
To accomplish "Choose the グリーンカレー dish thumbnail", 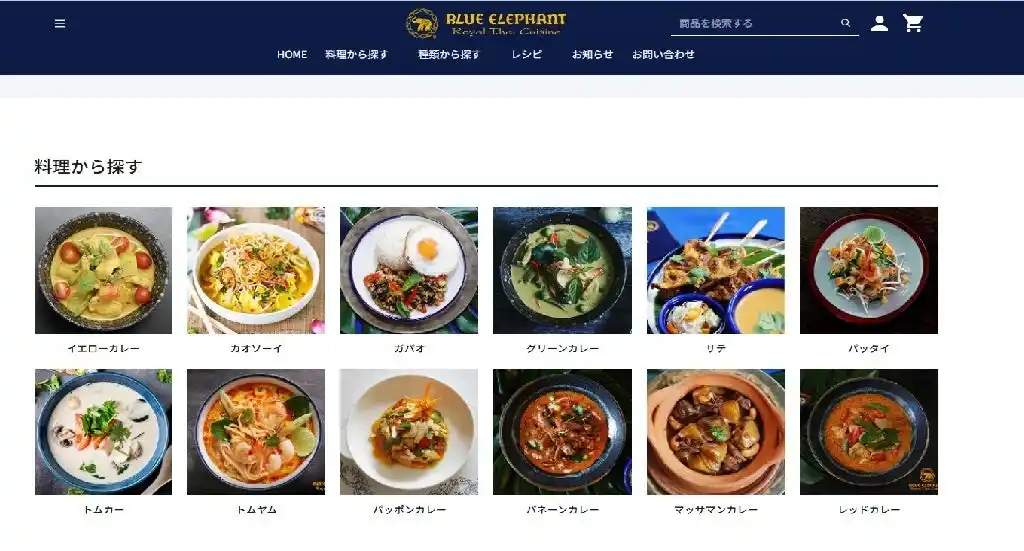I will (562, 270).
